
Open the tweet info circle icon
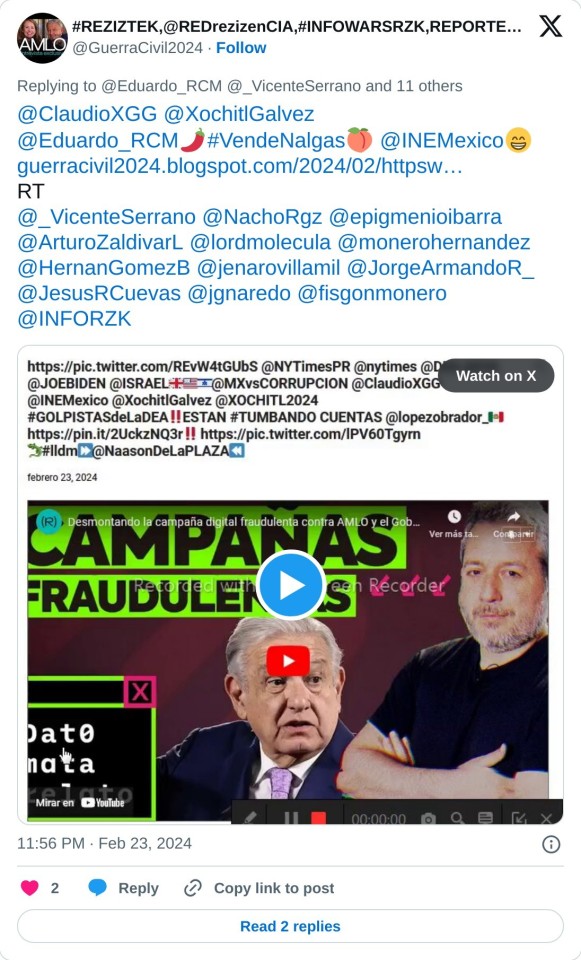[x=551, y=844]
